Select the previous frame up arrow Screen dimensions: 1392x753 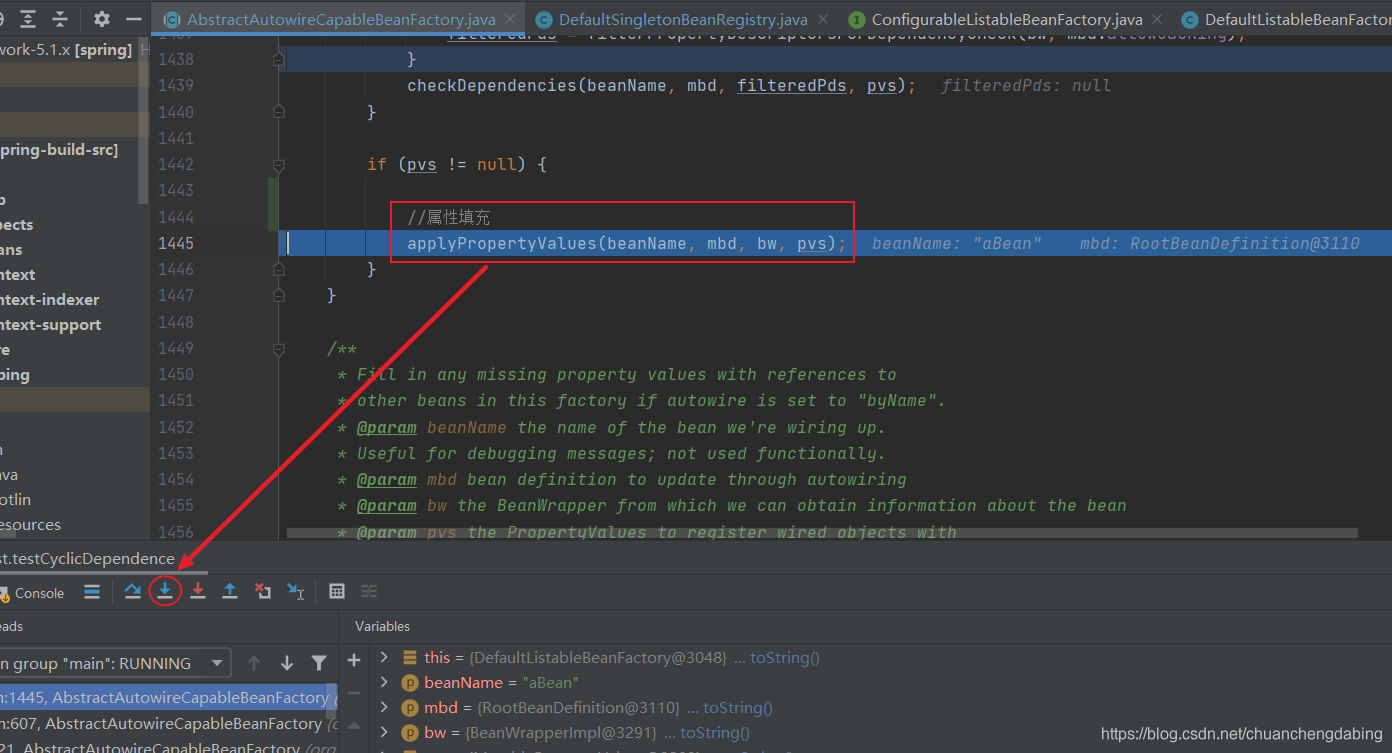click(x=254, y=662)
